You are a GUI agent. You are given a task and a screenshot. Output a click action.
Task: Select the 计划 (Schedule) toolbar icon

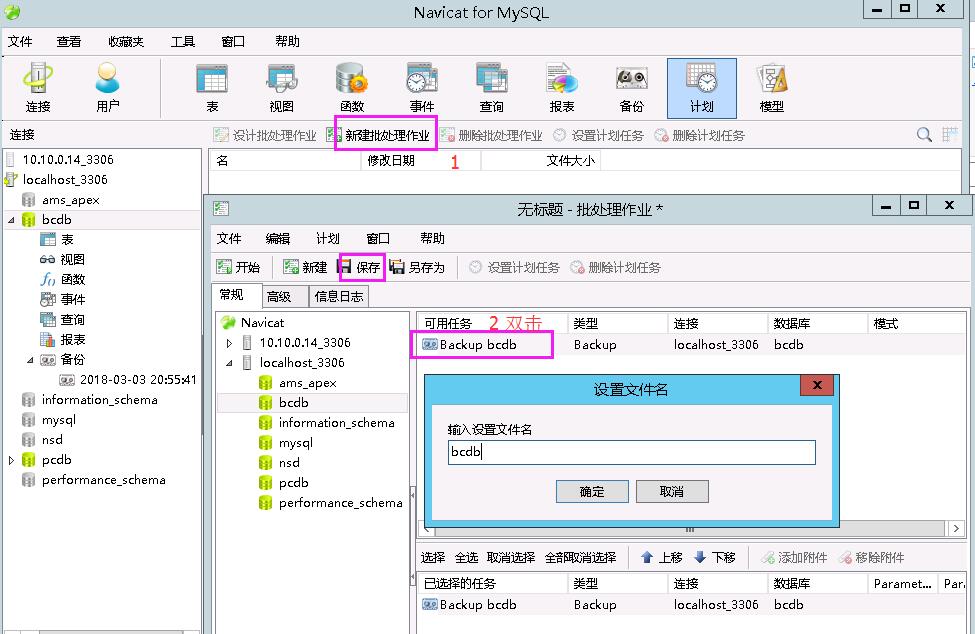pyautogui.click(x=701, y=88)
